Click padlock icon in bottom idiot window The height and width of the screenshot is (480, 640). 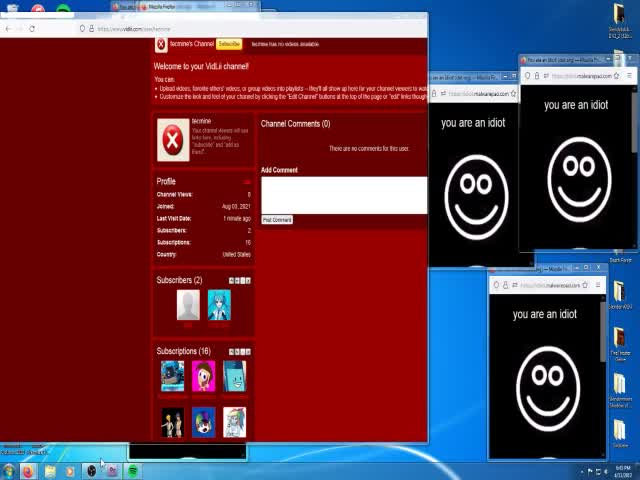[x=505, y=285]
